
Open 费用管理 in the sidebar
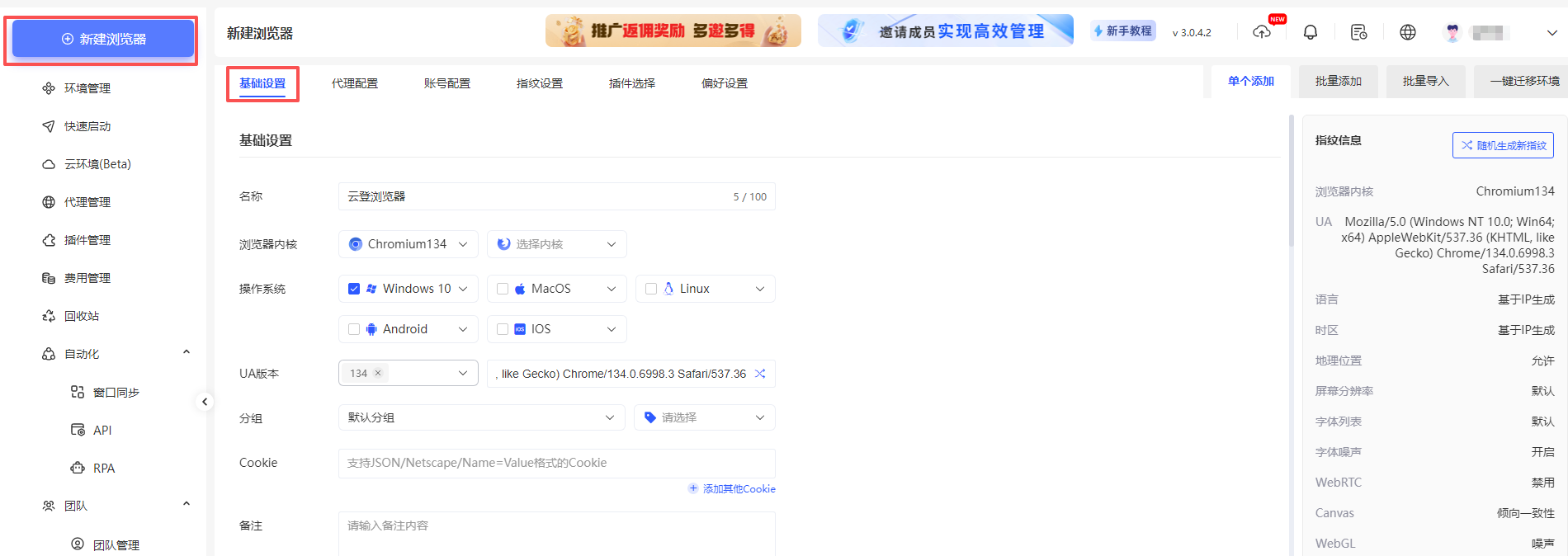[87, 278]
